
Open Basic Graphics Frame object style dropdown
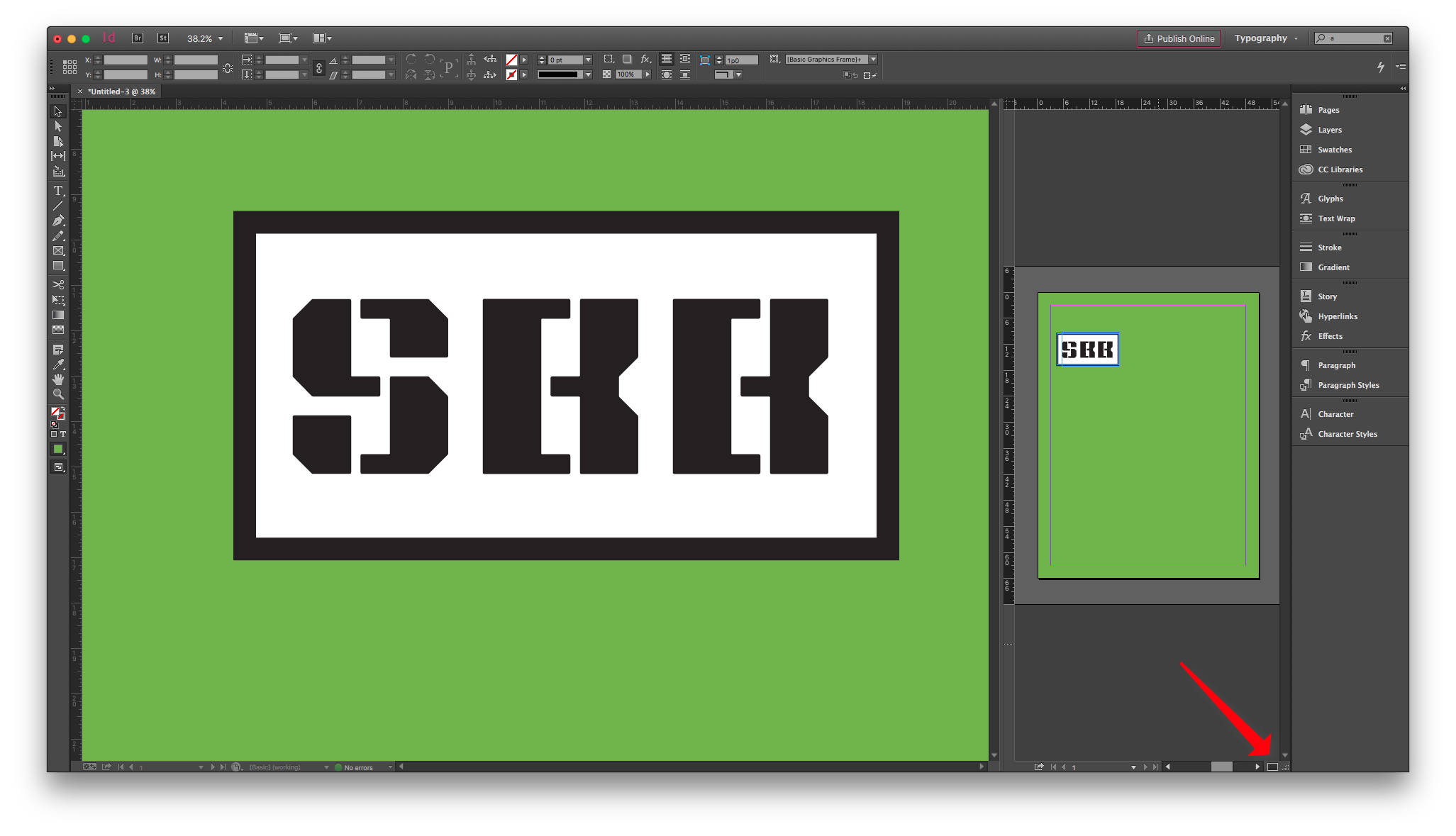[873, 60]
